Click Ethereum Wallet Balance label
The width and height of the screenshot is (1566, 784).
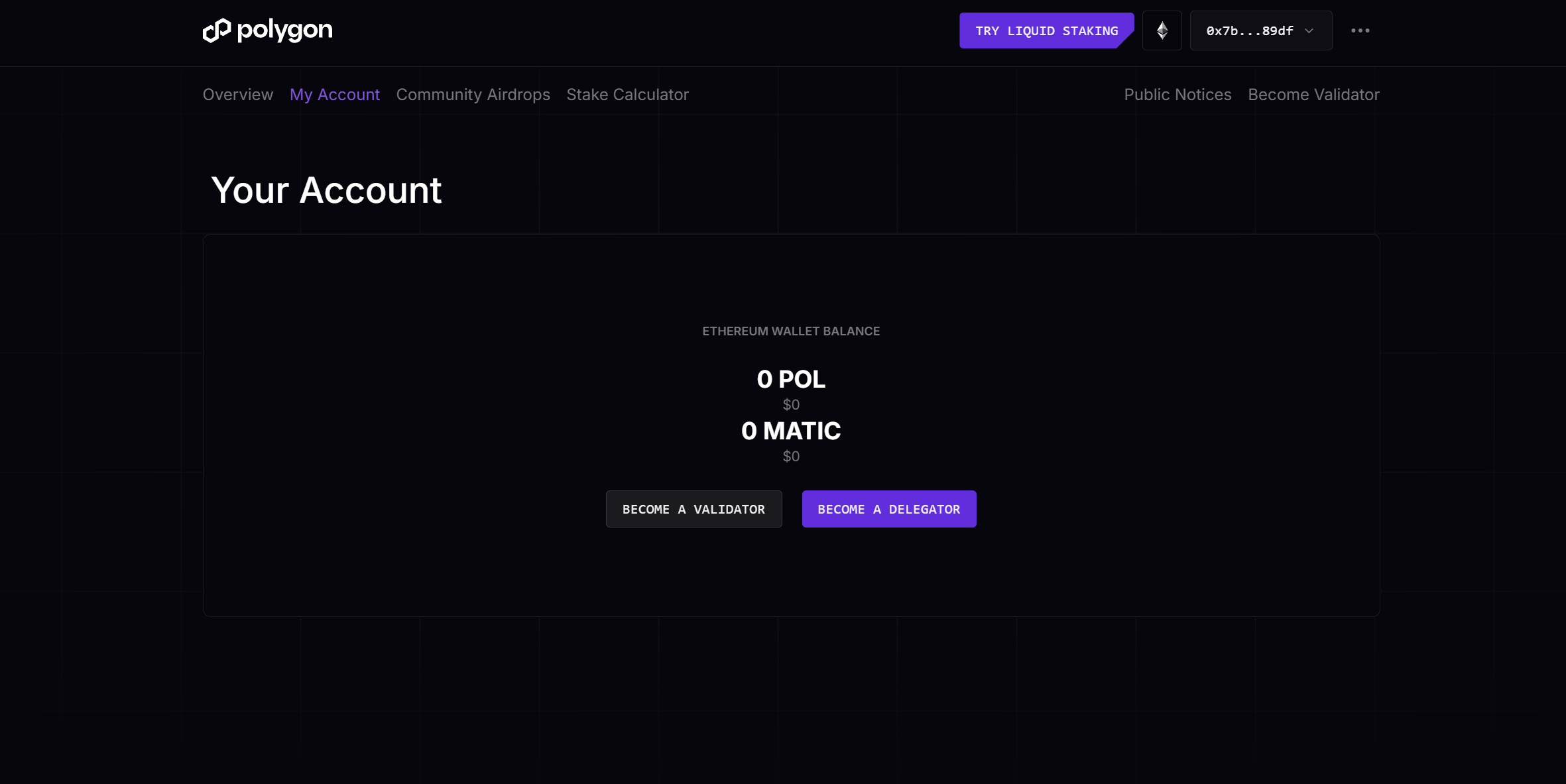point(791,331)
